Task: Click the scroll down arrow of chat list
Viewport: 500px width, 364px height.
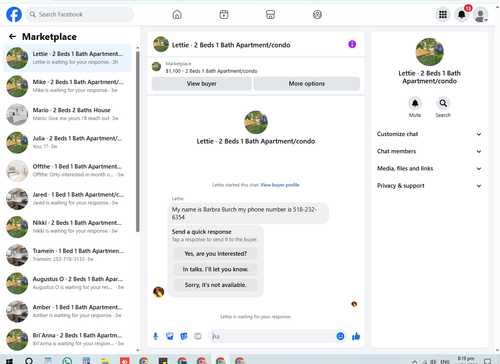Action: coord(138,350)
